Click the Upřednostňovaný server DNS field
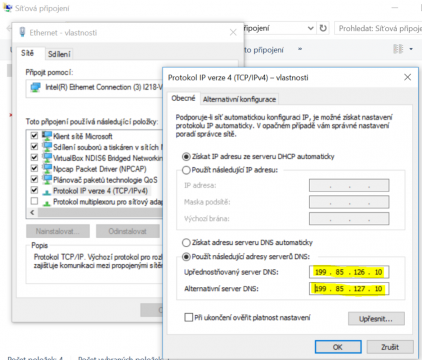The width and height of the screenshot is (422, 360). 349,272
